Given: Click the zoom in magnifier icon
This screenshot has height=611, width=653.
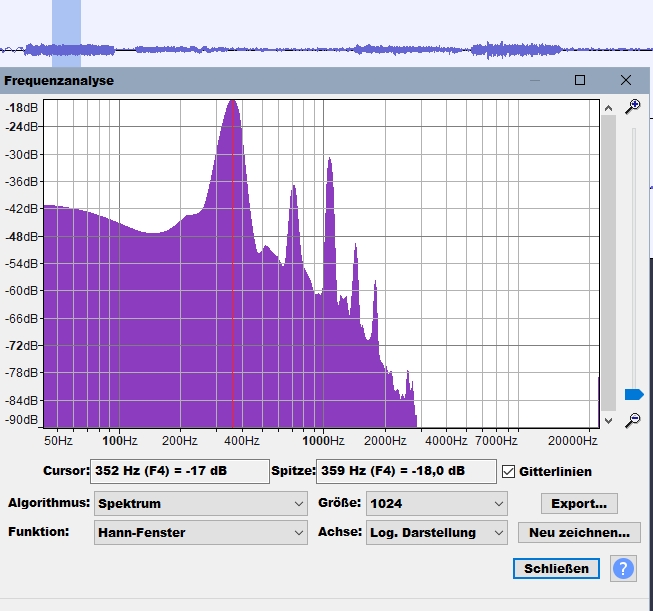Looking at the screenshot, I should (632, 107).
